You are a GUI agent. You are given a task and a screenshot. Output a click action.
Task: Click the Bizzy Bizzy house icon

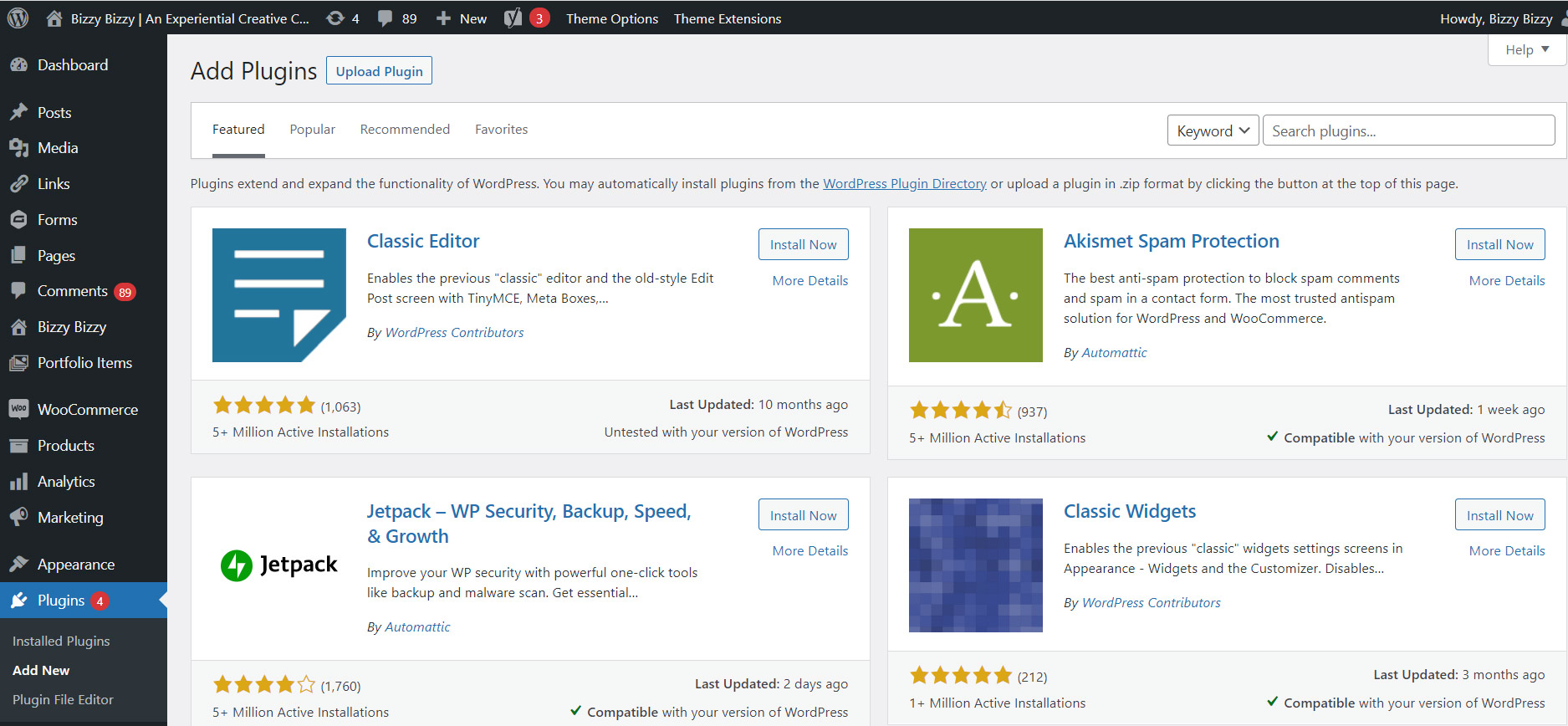pyautogui.click(x=18, y=327)
